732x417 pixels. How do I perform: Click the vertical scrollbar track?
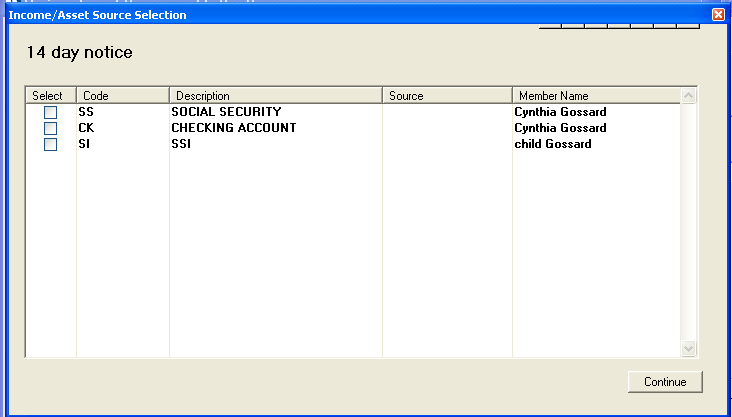(x=688, y=220)
